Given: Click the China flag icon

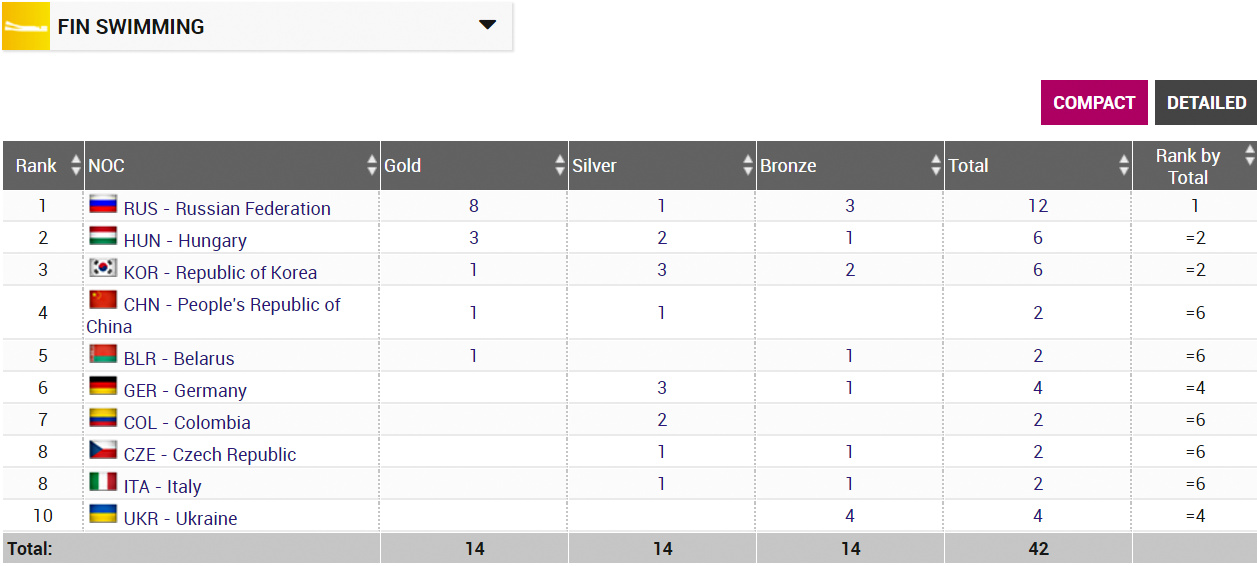Looking at the screenshot, I should 103,301.
